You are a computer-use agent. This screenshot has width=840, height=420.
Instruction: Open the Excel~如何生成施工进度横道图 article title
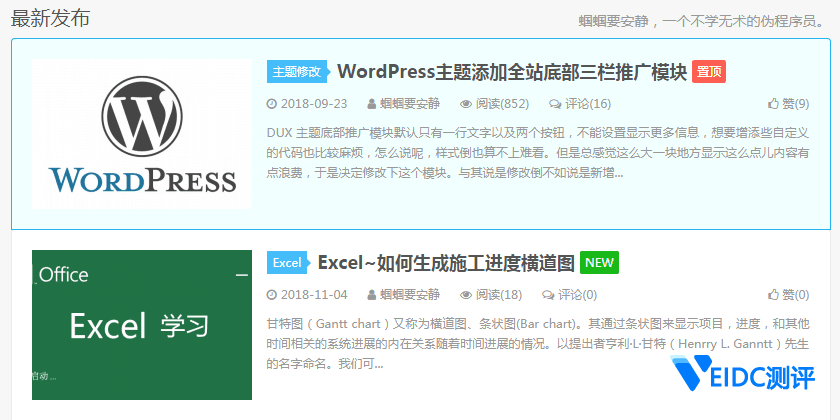(445, 262)
